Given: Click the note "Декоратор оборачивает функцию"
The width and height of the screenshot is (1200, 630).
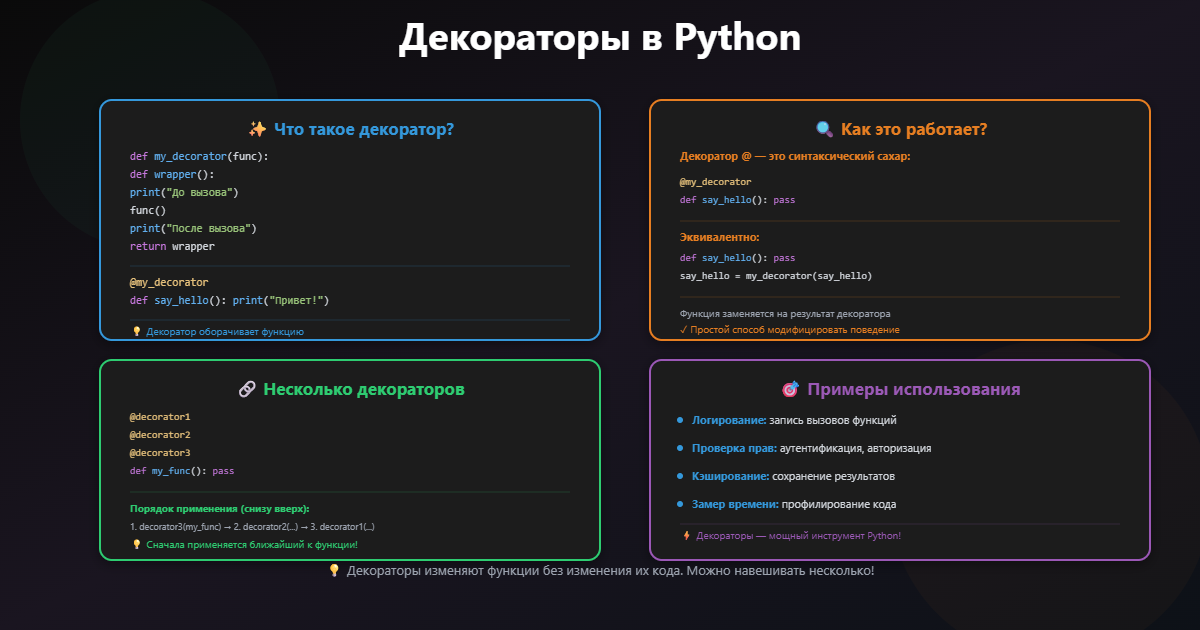Looking at the screenshot, I should click(x=225, y=331).
